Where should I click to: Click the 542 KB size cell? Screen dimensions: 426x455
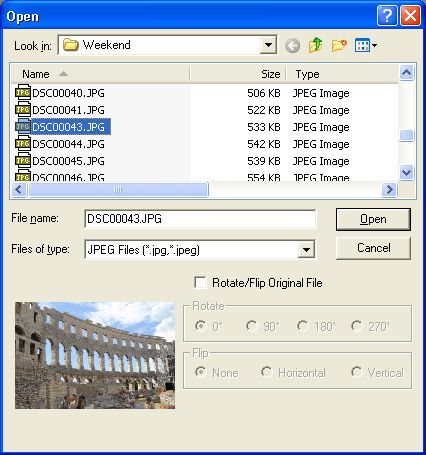pyautogui.click(x=264, y=144)
